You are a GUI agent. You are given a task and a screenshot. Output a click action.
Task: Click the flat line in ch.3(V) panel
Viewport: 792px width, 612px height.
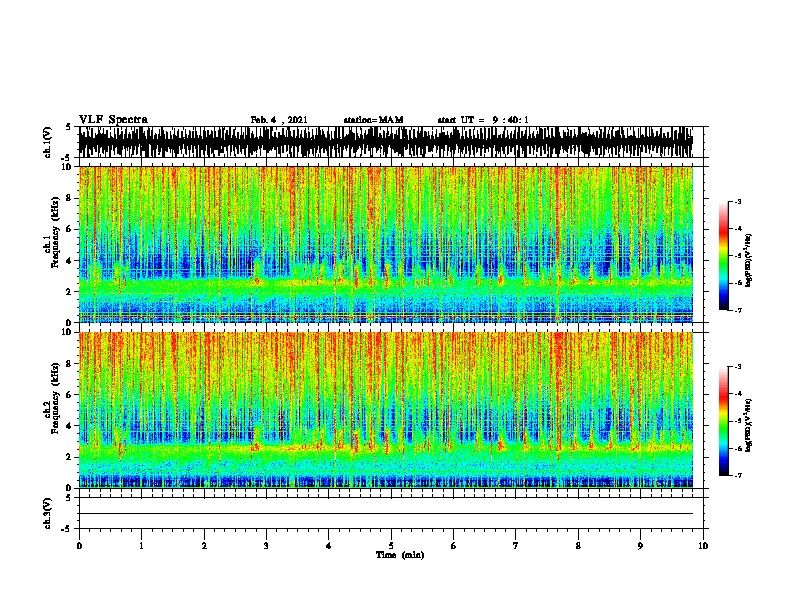coord(386,514)
